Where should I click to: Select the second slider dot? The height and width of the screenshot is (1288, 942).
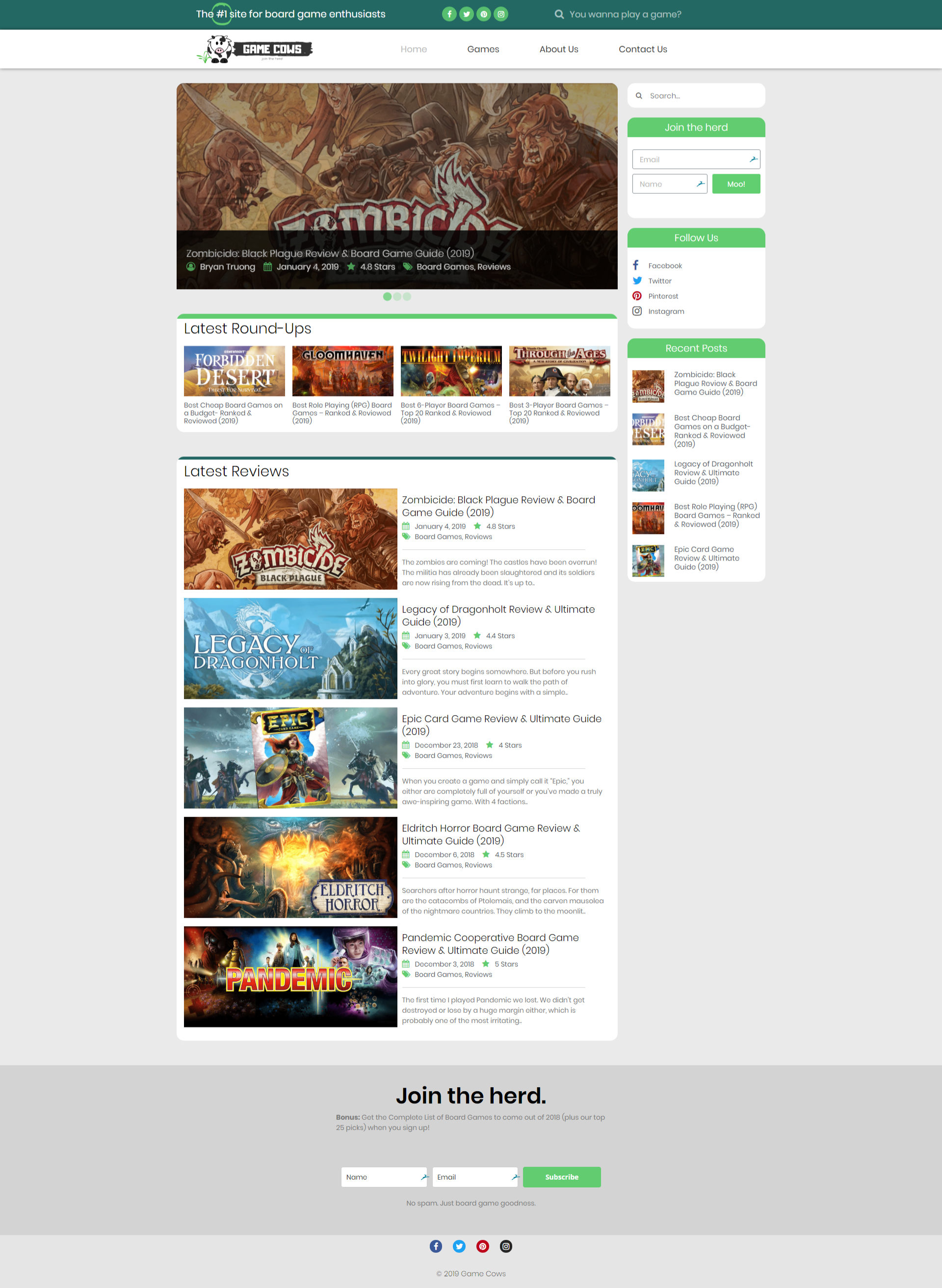[397, 296]
